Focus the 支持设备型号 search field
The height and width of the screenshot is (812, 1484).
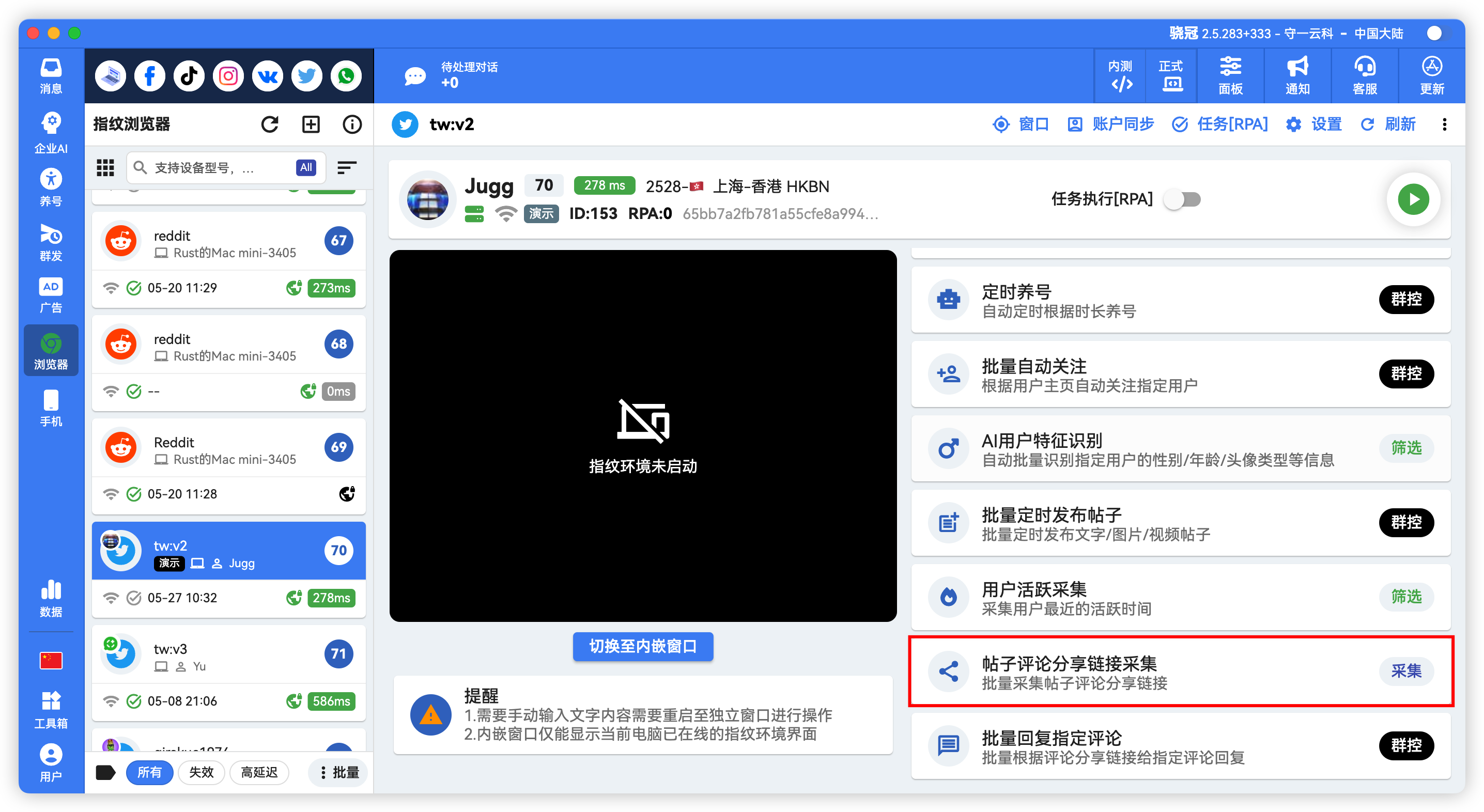click(x=226, y=167)
